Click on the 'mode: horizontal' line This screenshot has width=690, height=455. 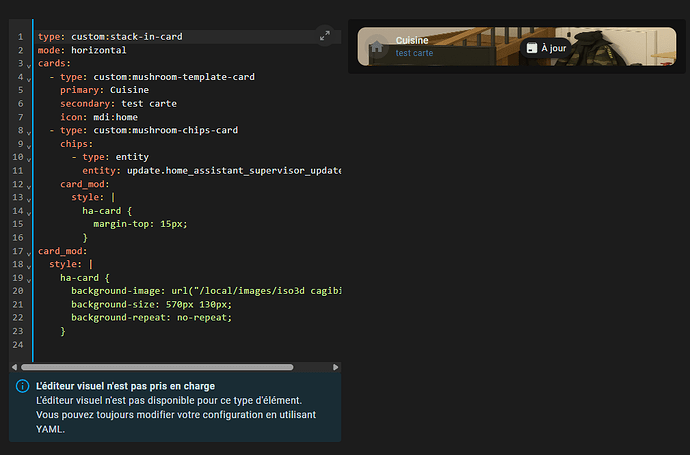point(82,50)
